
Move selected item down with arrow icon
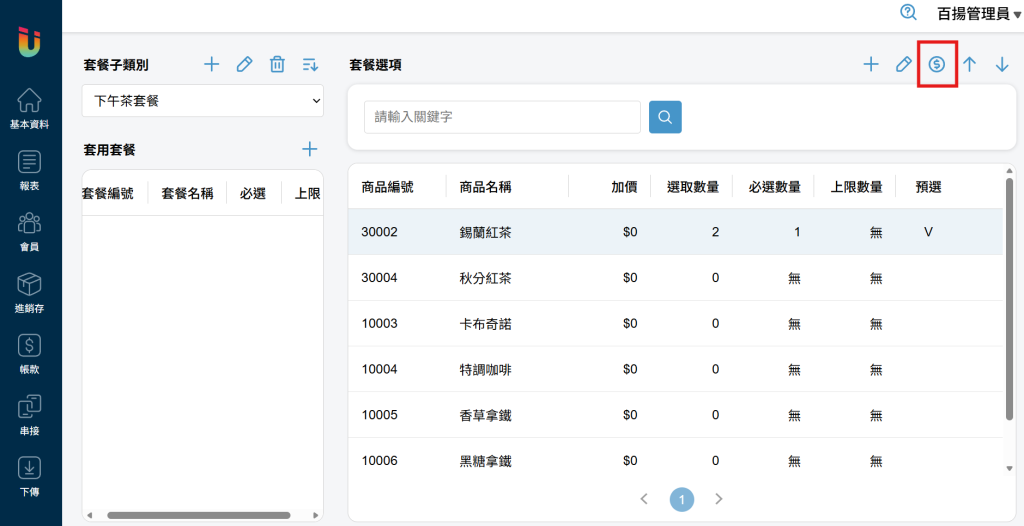(1002, 65)
